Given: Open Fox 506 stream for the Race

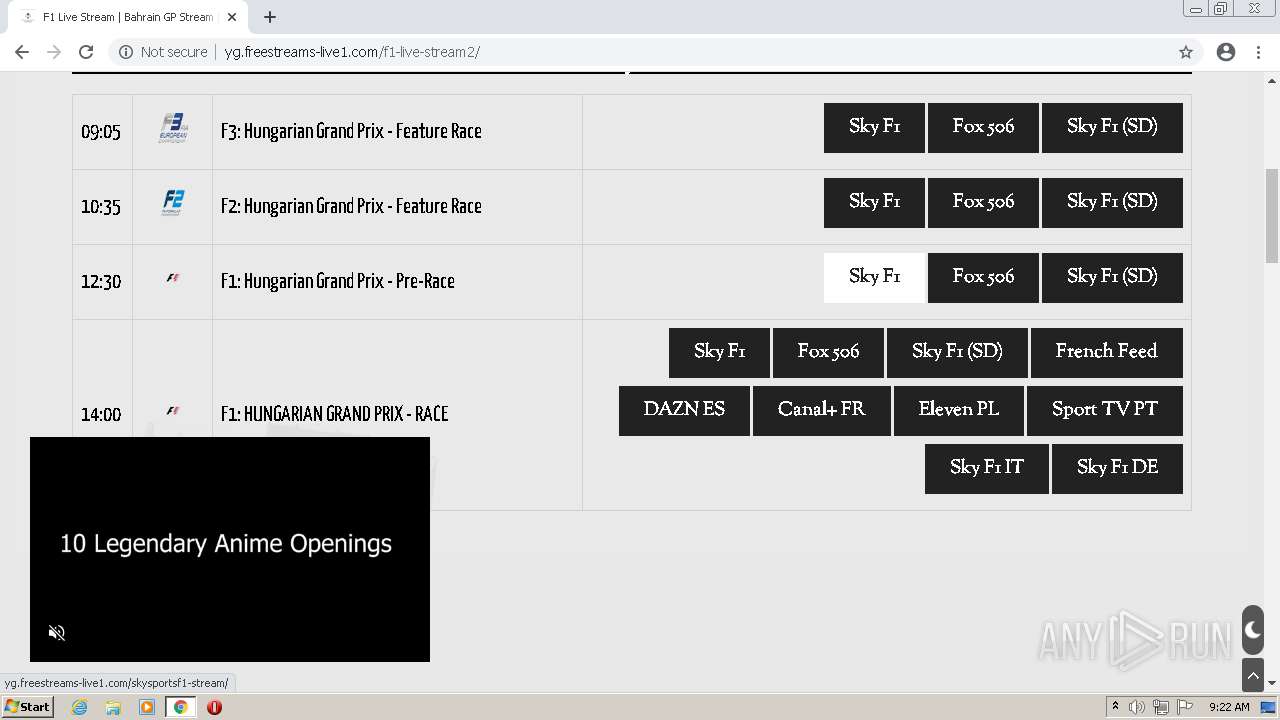Looking at the screenshot, I should tap(828, 352).
